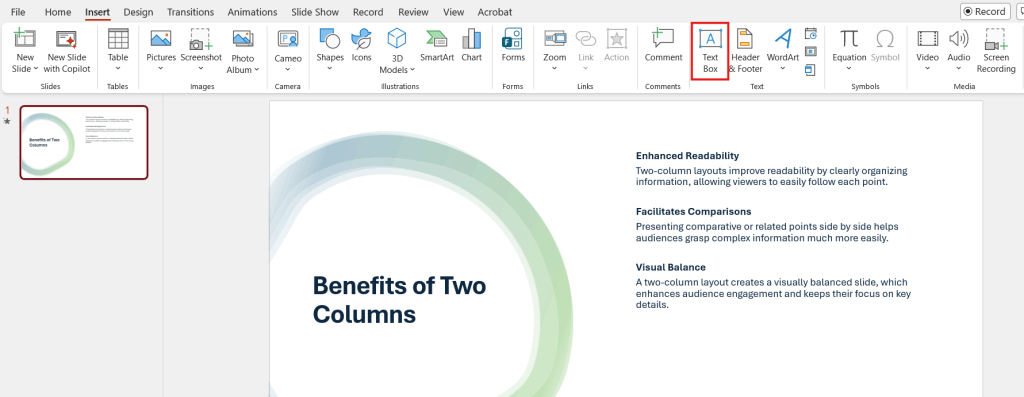Open the Acrobat tab
The height and width of the screenshot is (397, 1024).
[494, 12]
